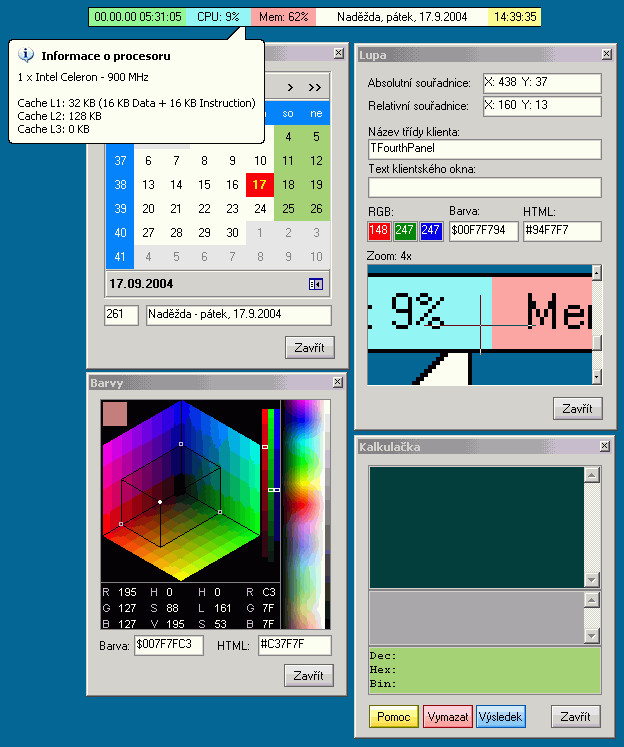
Task: Click Absolutní souřadnice field
Action: [542, 83]
